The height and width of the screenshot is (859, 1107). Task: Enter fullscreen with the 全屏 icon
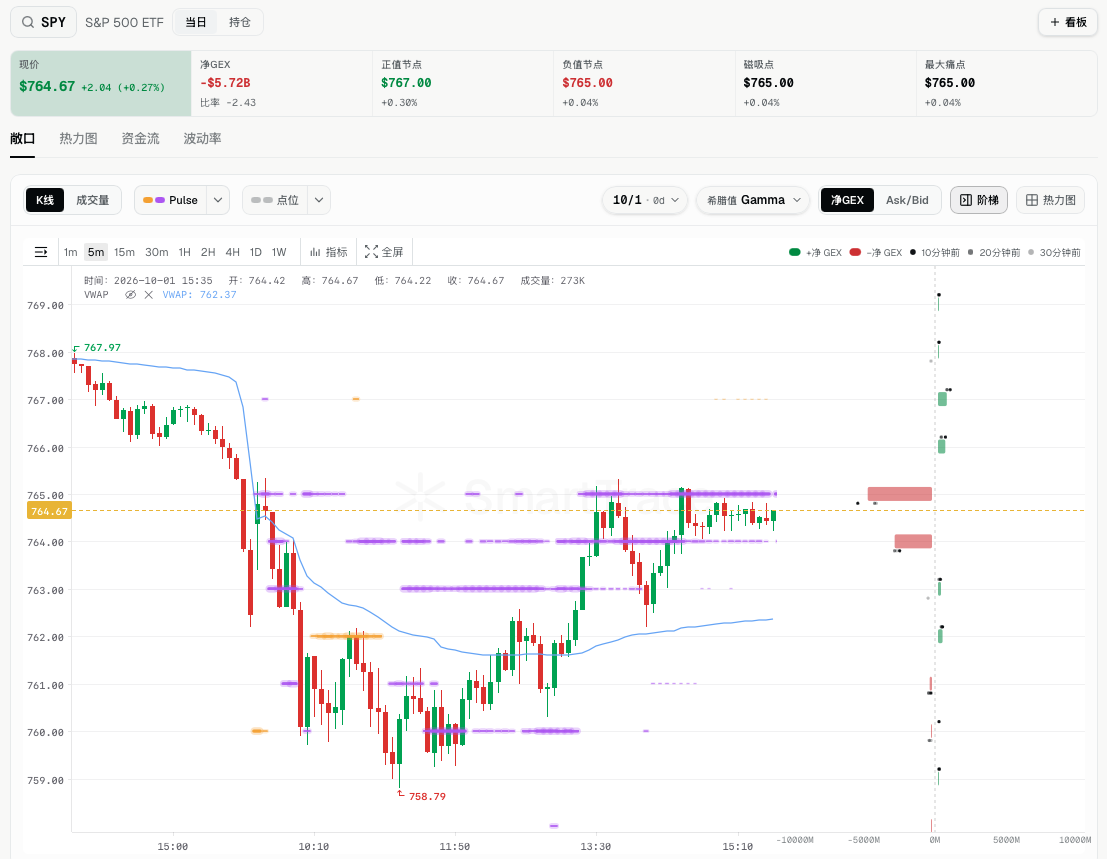(371, 252)
